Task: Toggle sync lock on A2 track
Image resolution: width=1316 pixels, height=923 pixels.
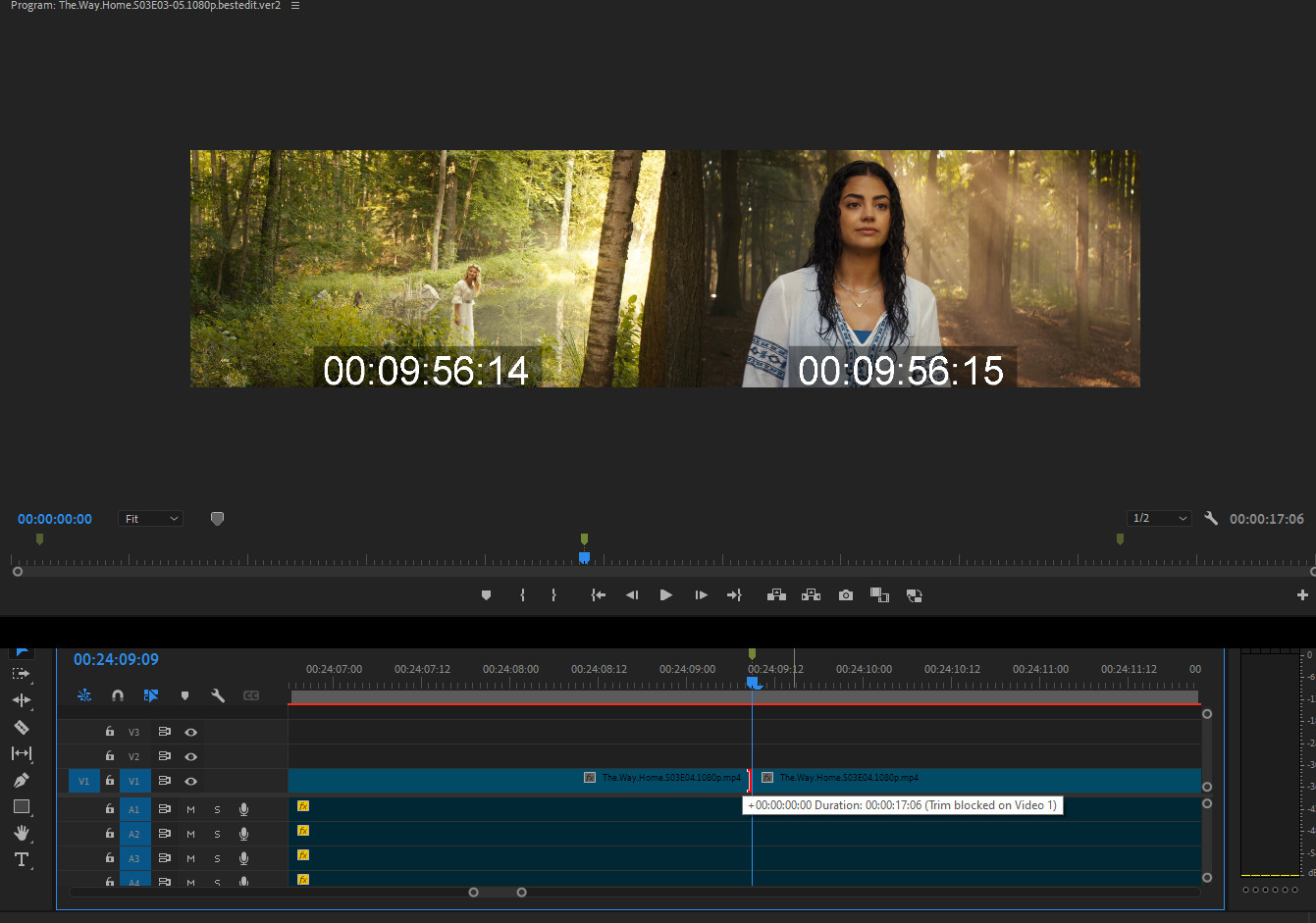Action: coord(164,834)
